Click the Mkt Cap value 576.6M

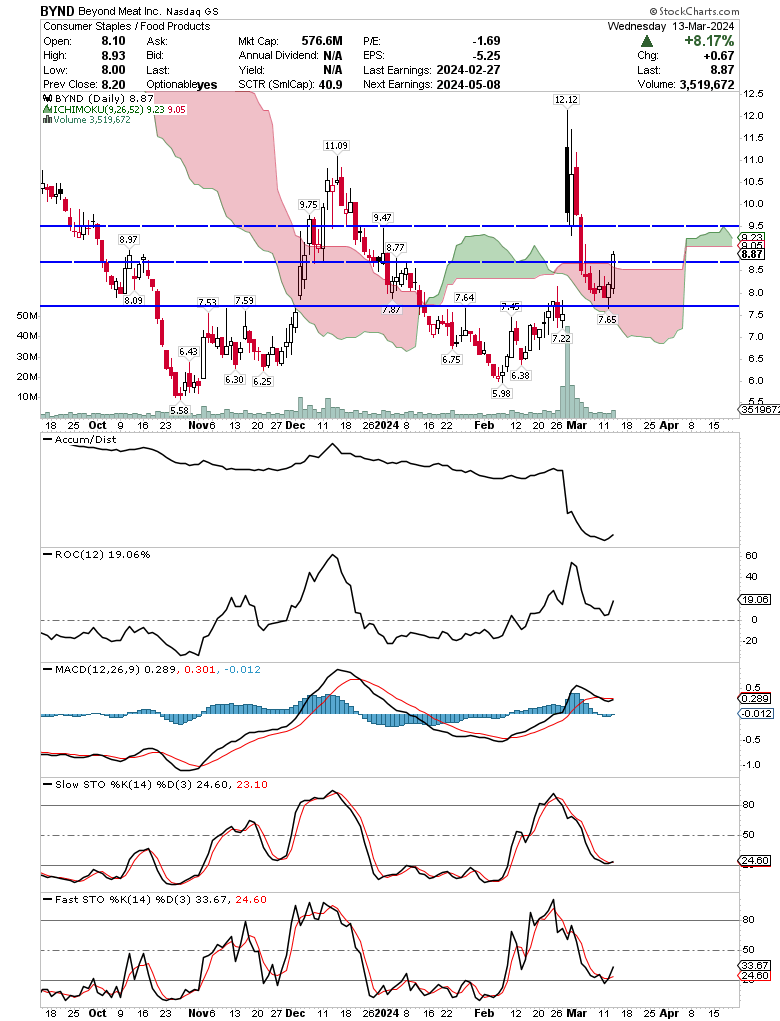tap(322, 40)
